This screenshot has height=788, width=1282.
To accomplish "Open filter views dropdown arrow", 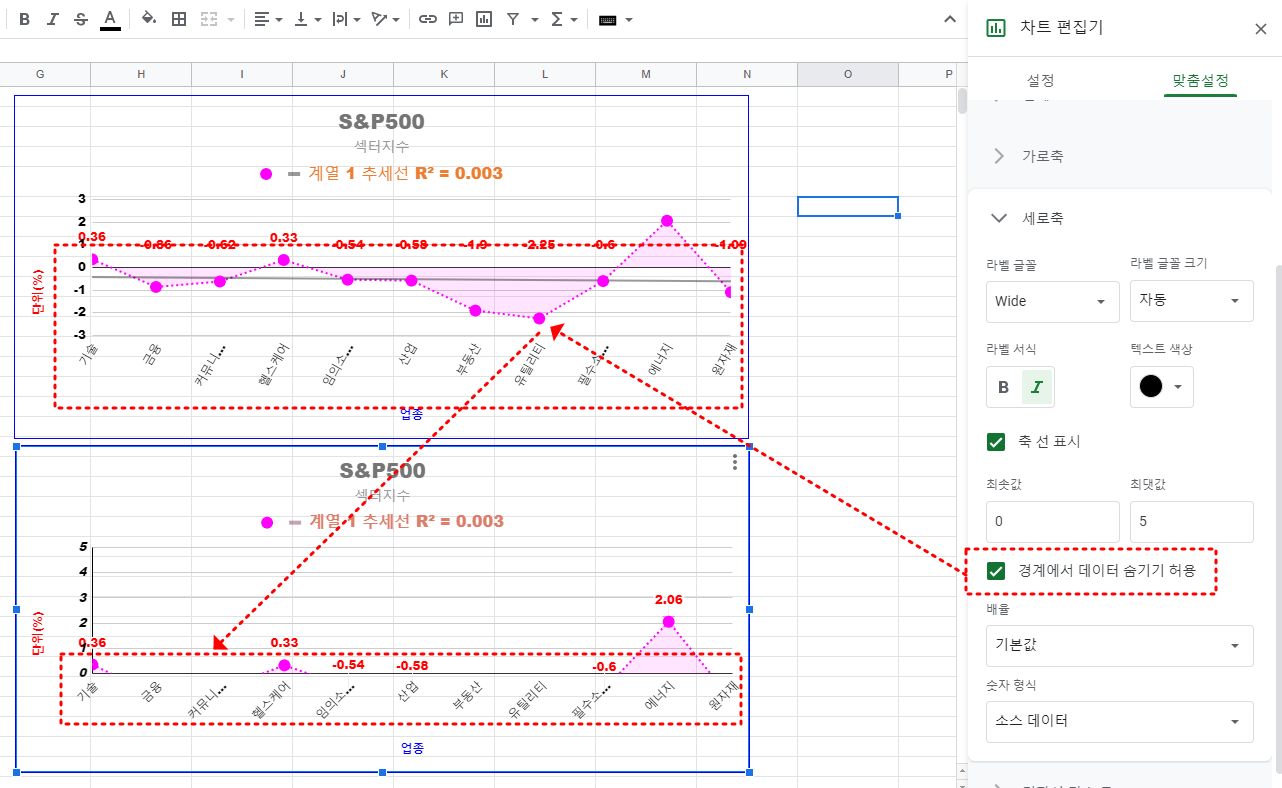I will 535,19.
